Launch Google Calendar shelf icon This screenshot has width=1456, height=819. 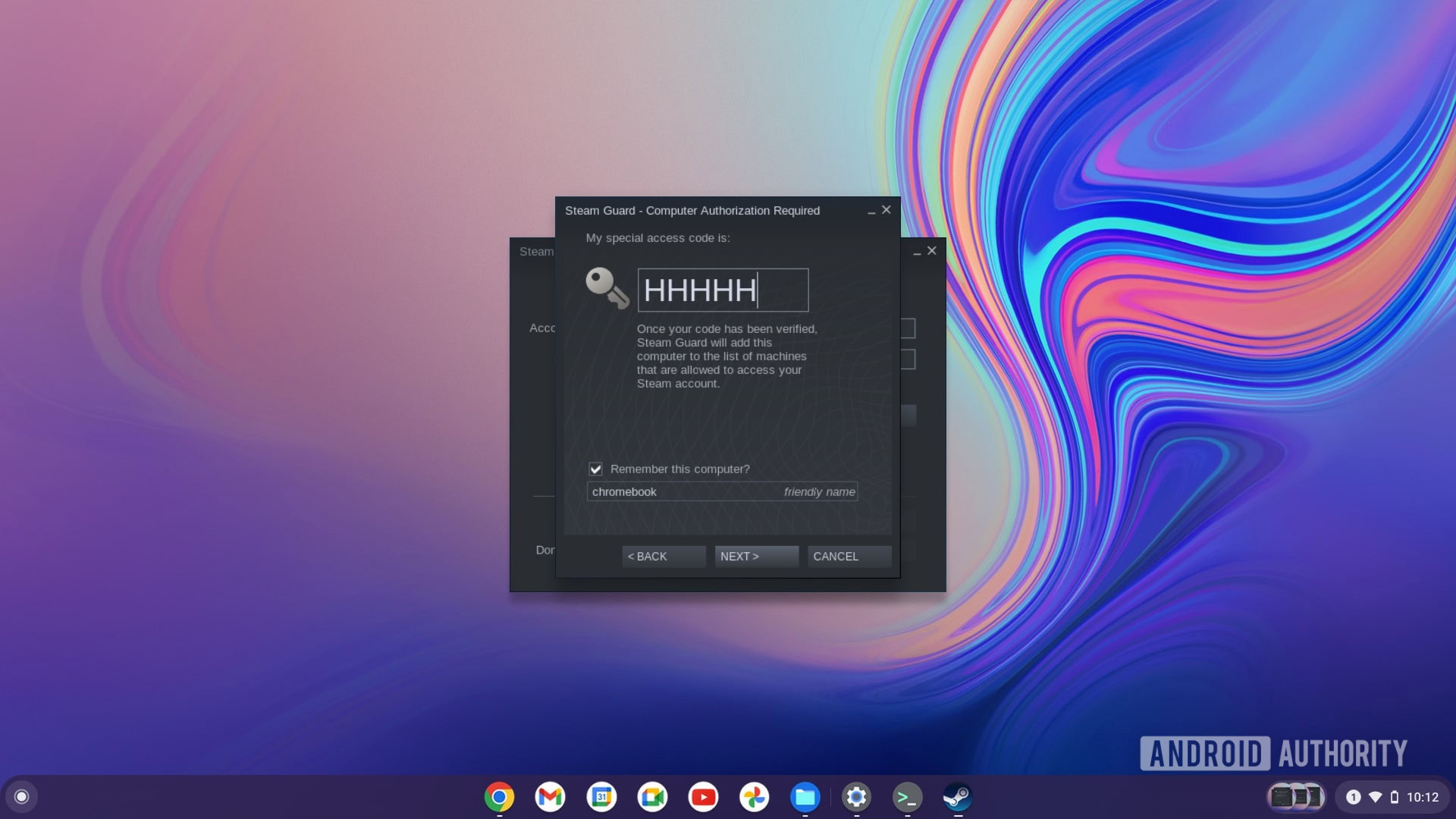601,797
